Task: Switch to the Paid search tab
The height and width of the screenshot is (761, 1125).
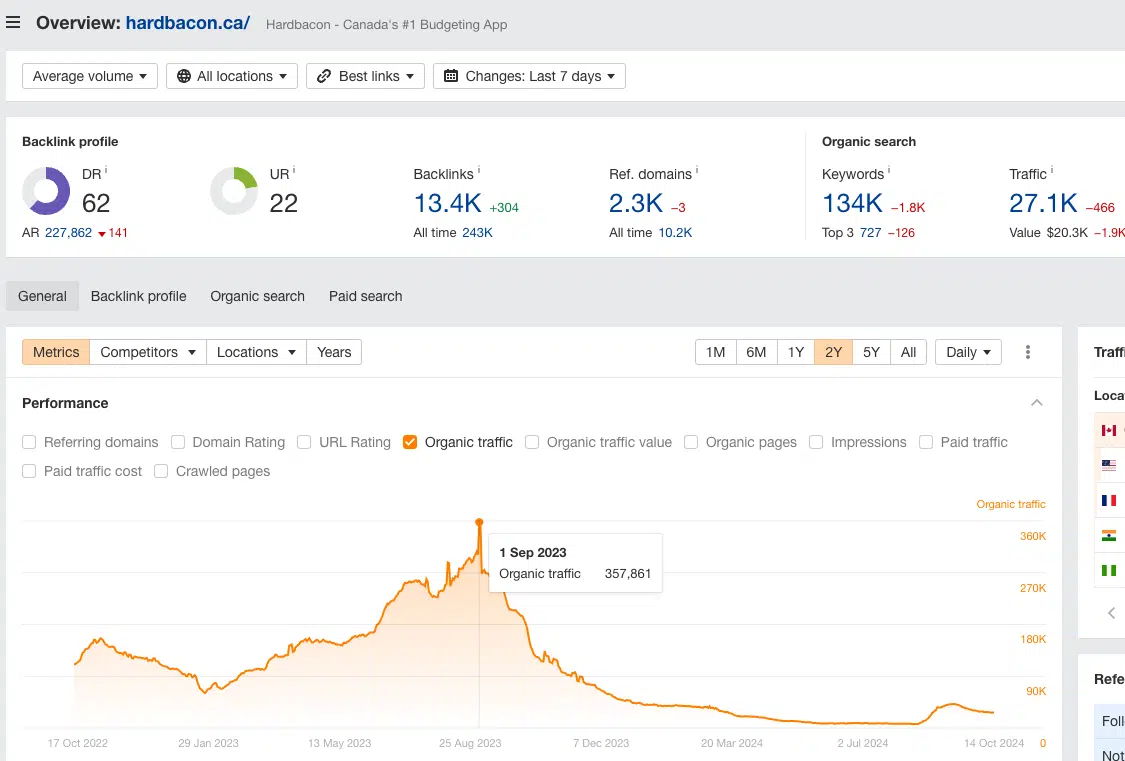Action: coord(365,296)
